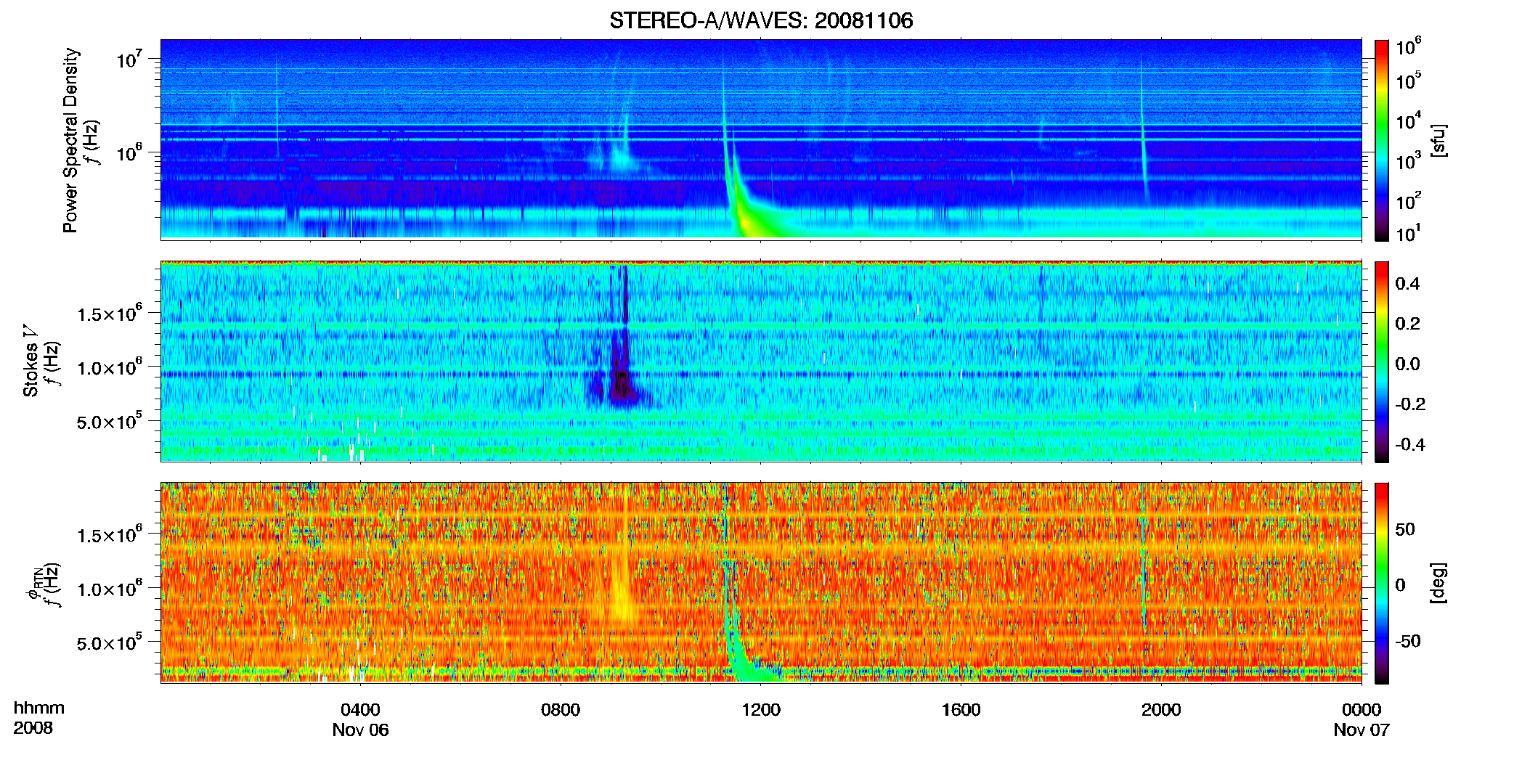1522x784 pixels.
Task: Click the -50 label on degrees color bar
Action: (x=1408, y=641)
